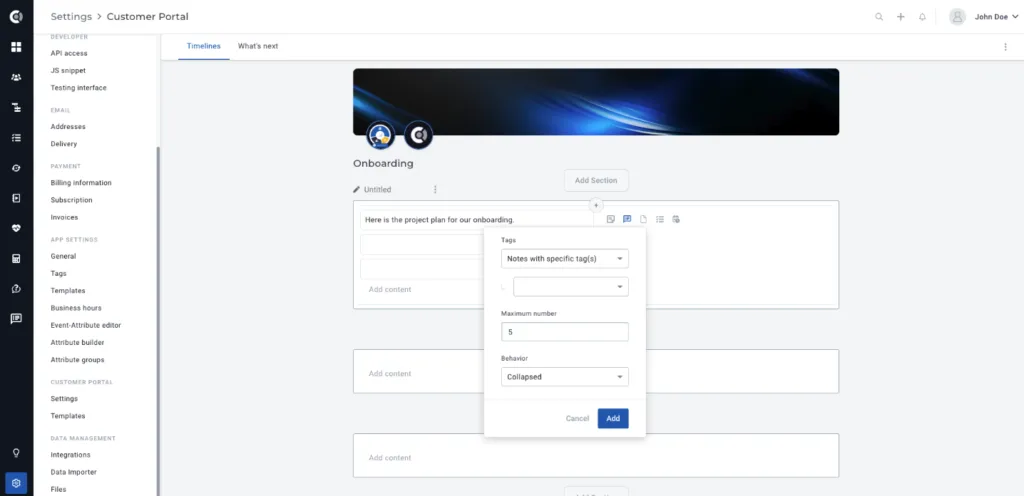Viewport: 1024px width, 496px height.
Task: Click the second round logo on the banner
Action: click(x=419, y=135)
